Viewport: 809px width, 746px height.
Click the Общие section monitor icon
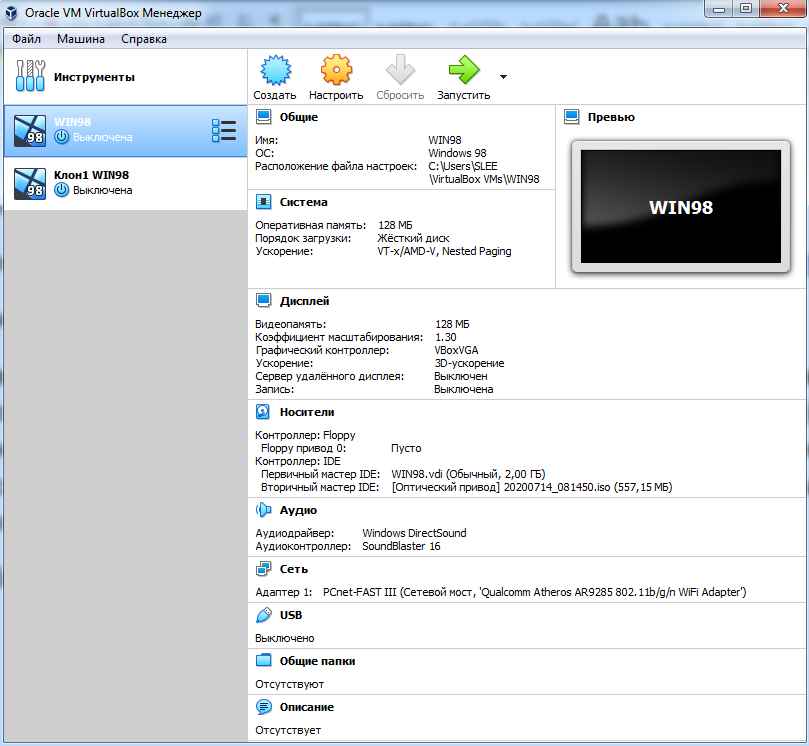point(264,117)
